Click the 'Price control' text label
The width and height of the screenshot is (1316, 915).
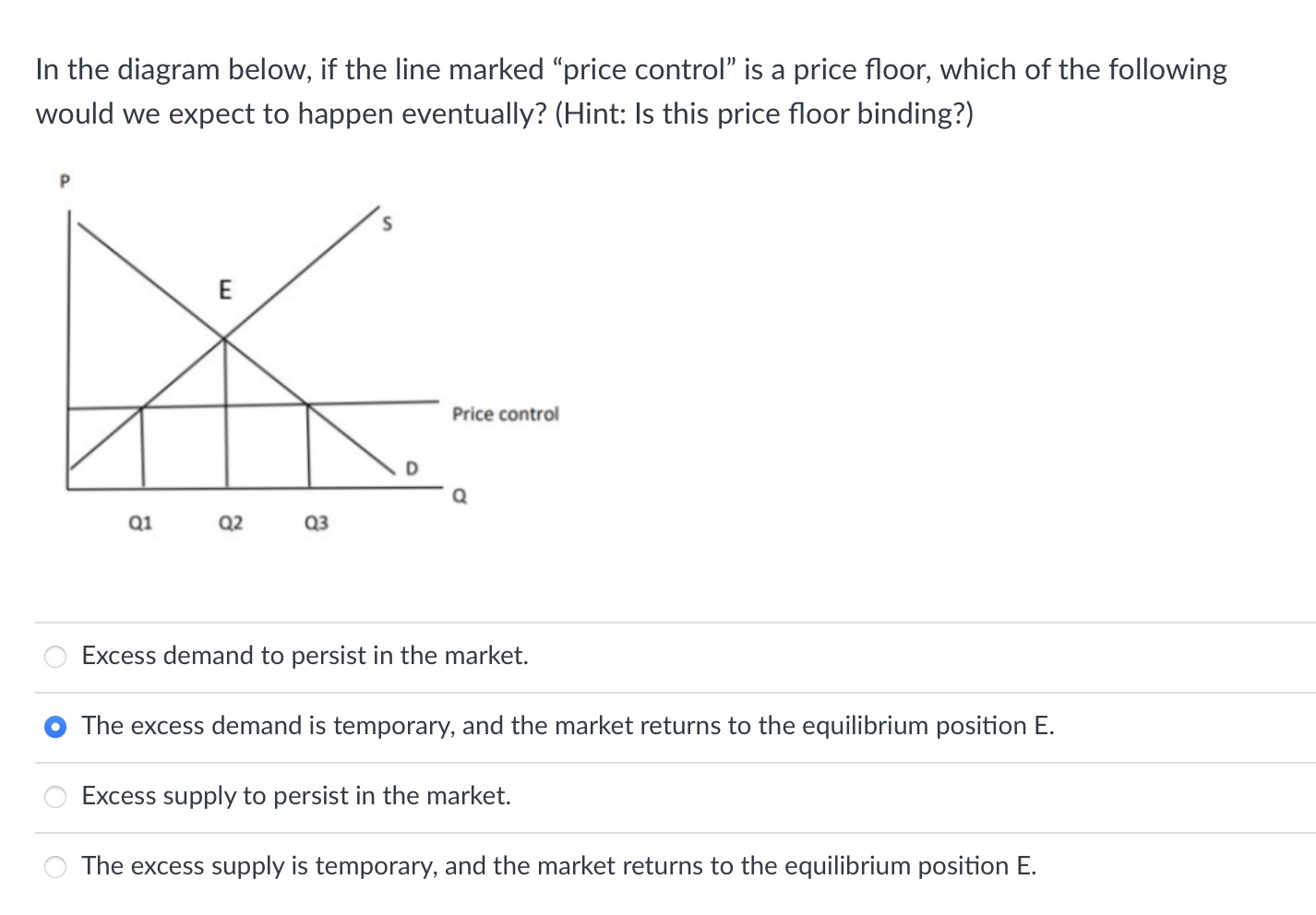point(505,413)
